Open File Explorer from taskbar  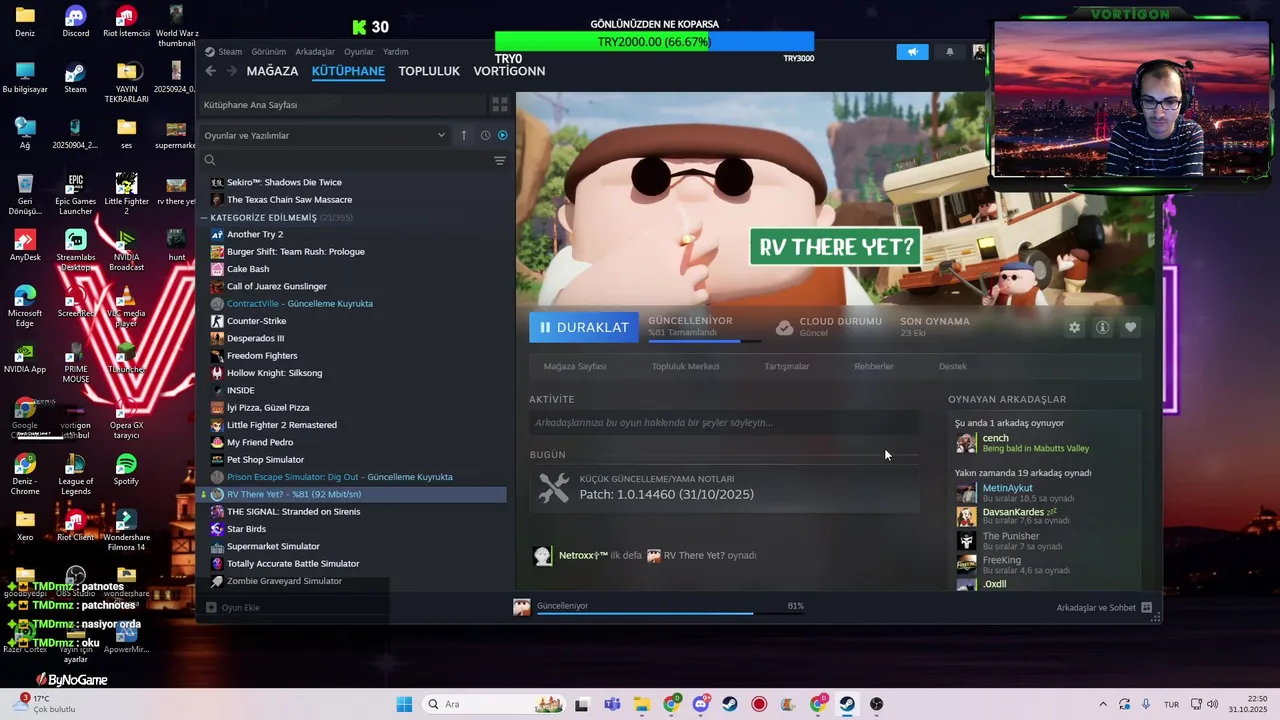642,704
